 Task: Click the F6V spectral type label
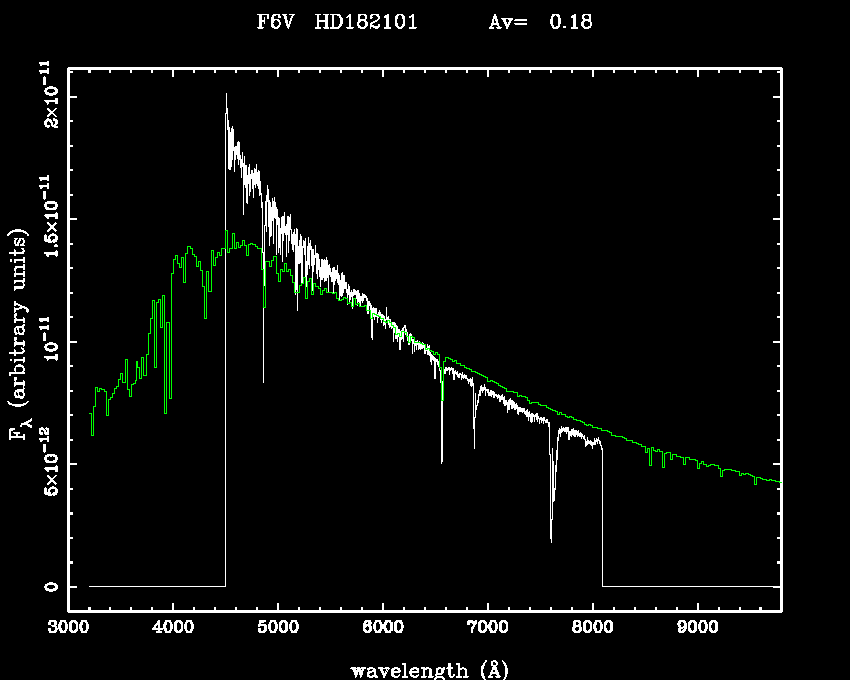pyautogui.click(x=278, y=21)
